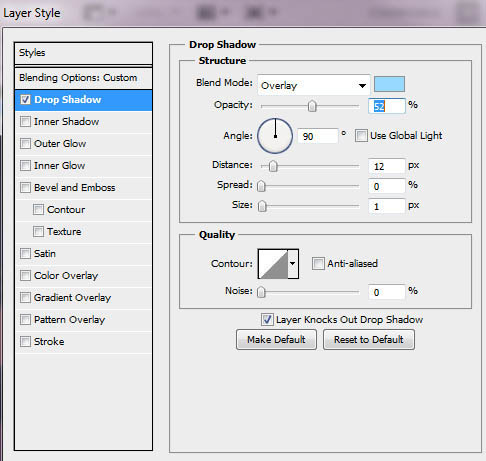Click the Angle value input field
The image size is (486, 461).
pos(317,136)
